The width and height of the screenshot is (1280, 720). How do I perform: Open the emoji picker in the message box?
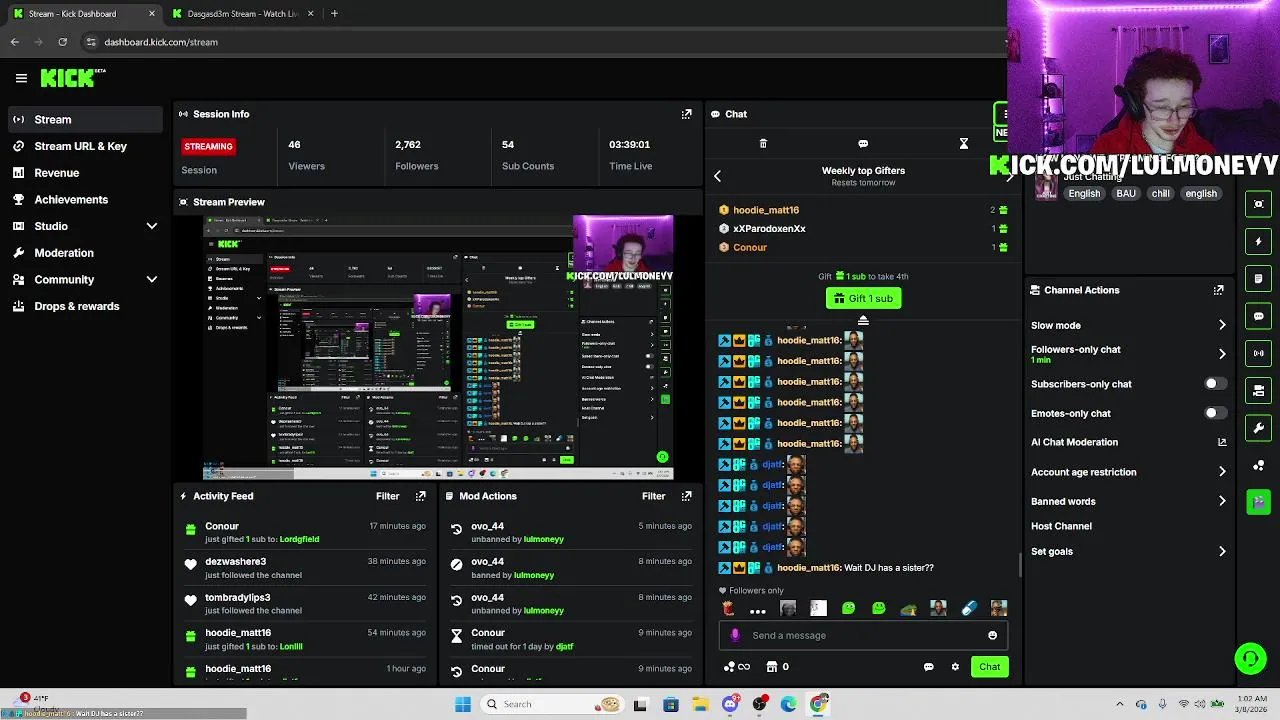click(992, 635)
